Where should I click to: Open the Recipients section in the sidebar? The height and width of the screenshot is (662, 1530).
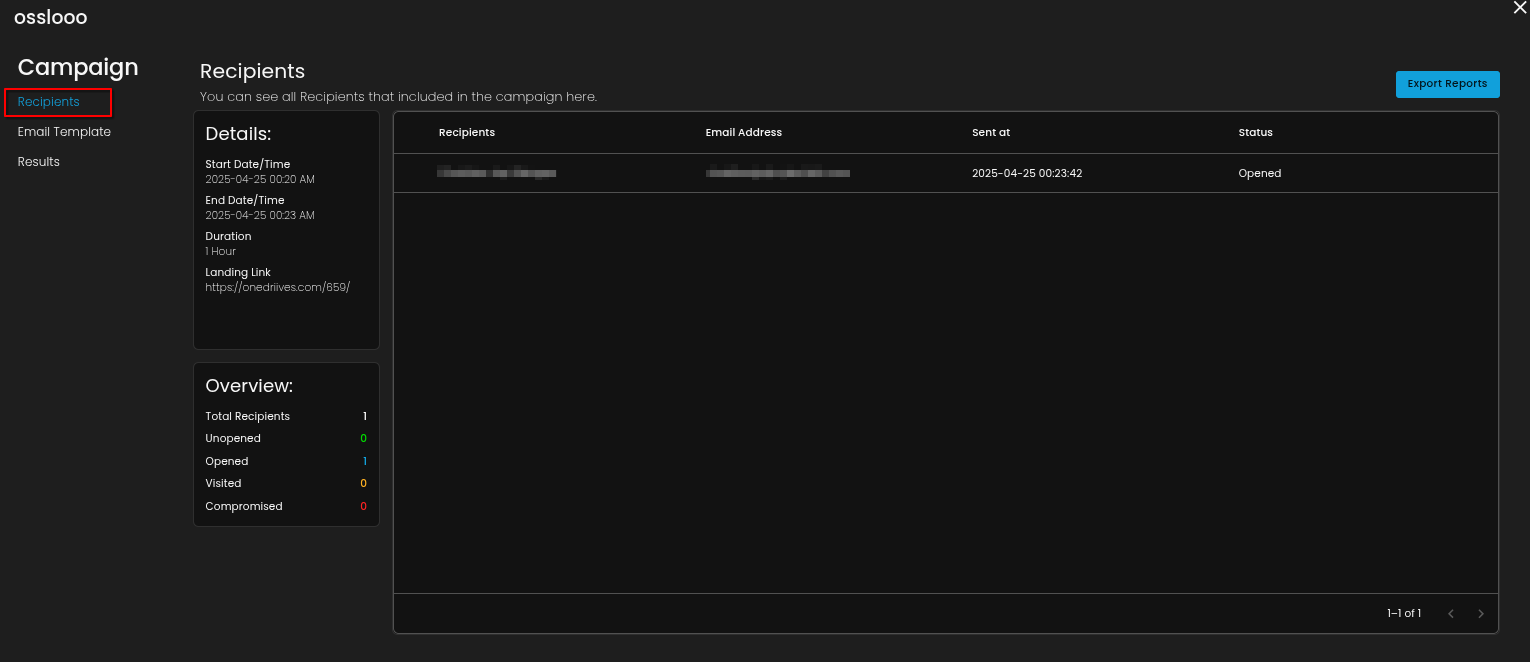[49, 102]
